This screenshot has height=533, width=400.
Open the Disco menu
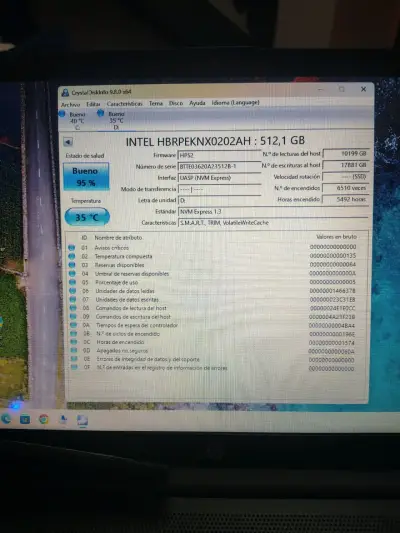176,103
